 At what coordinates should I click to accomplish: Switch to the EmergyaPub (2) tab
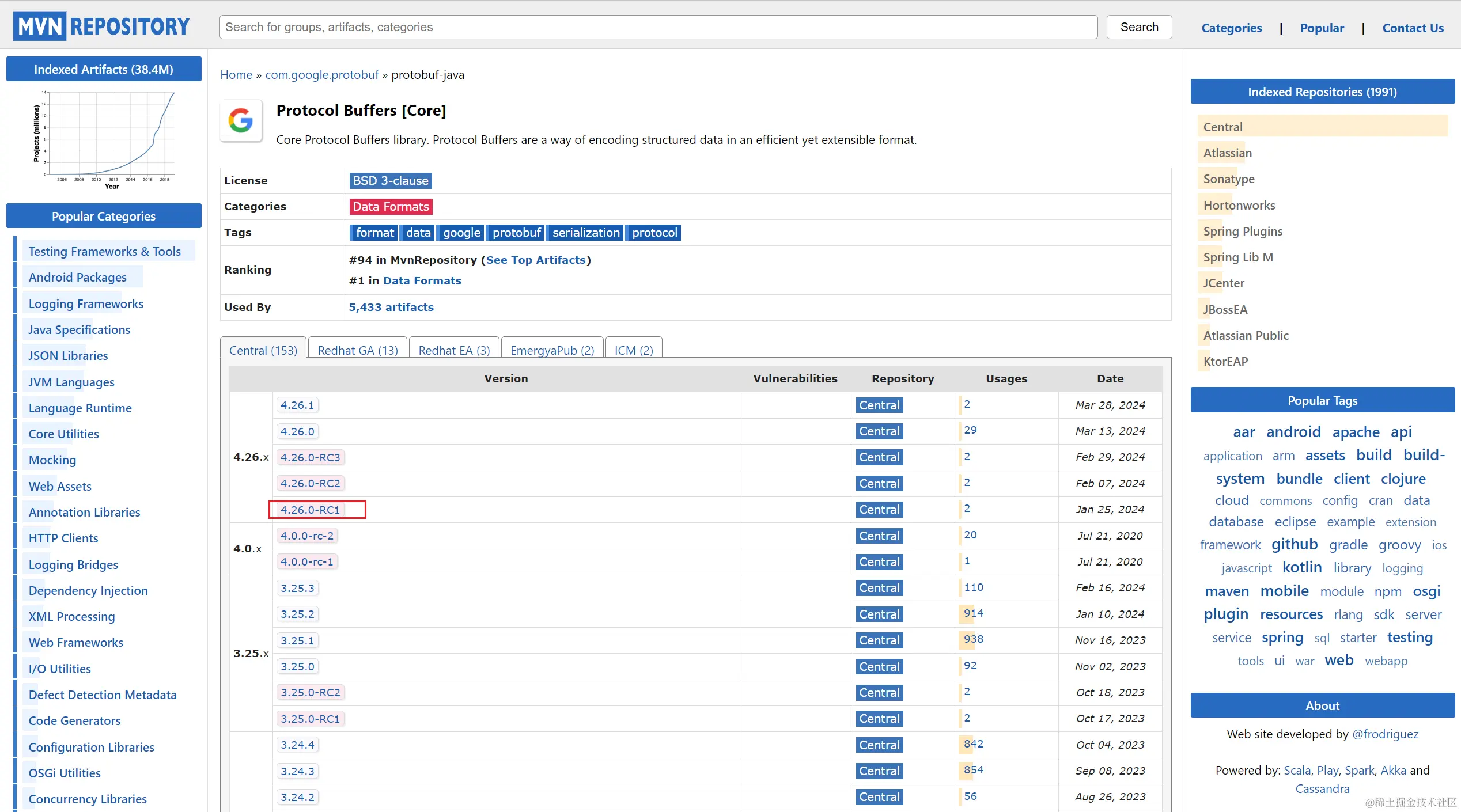tap(552, 350)
